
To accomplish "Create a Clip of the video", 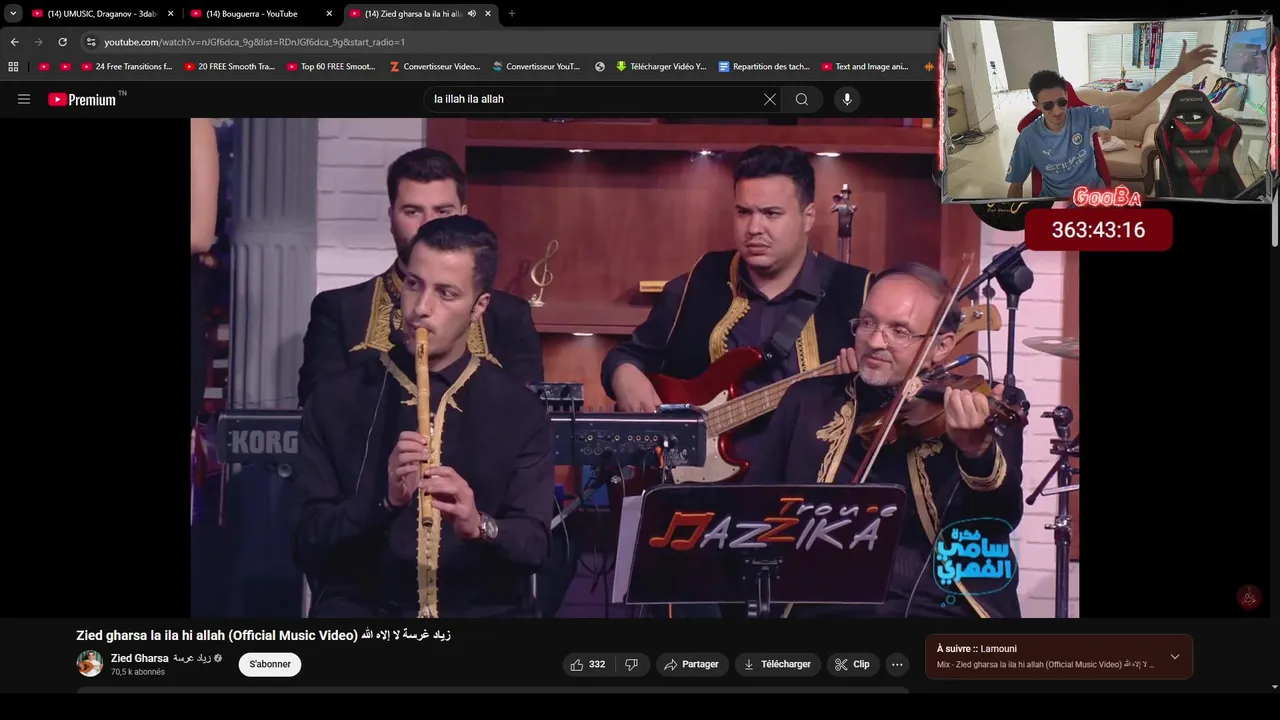I will [852, 664].
